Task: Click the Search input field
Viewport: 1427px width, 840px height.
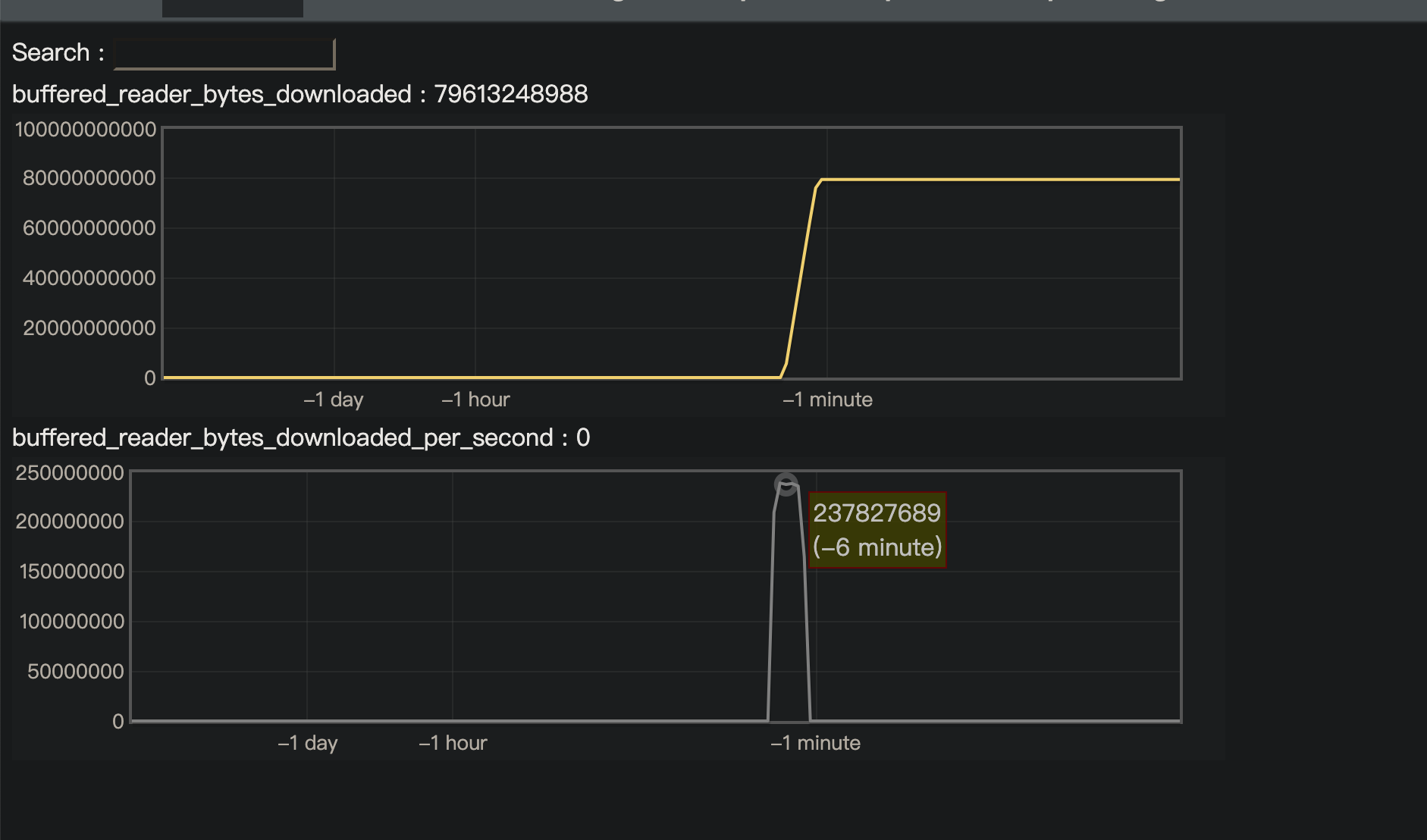Action: [x=224, y=54]
